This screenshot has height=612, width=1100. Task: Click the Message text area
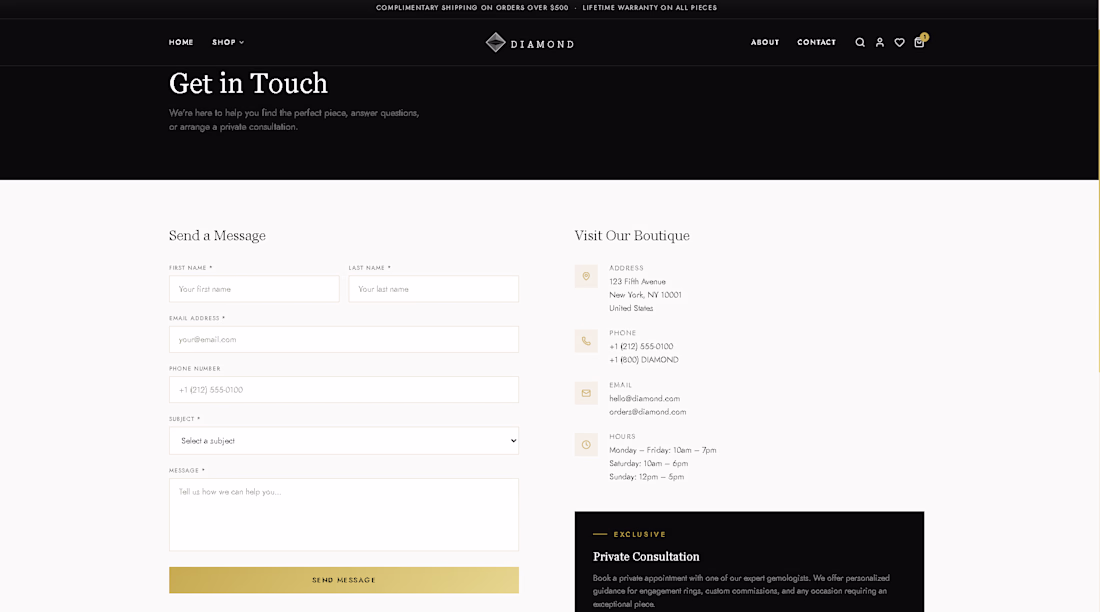[344, 515]
